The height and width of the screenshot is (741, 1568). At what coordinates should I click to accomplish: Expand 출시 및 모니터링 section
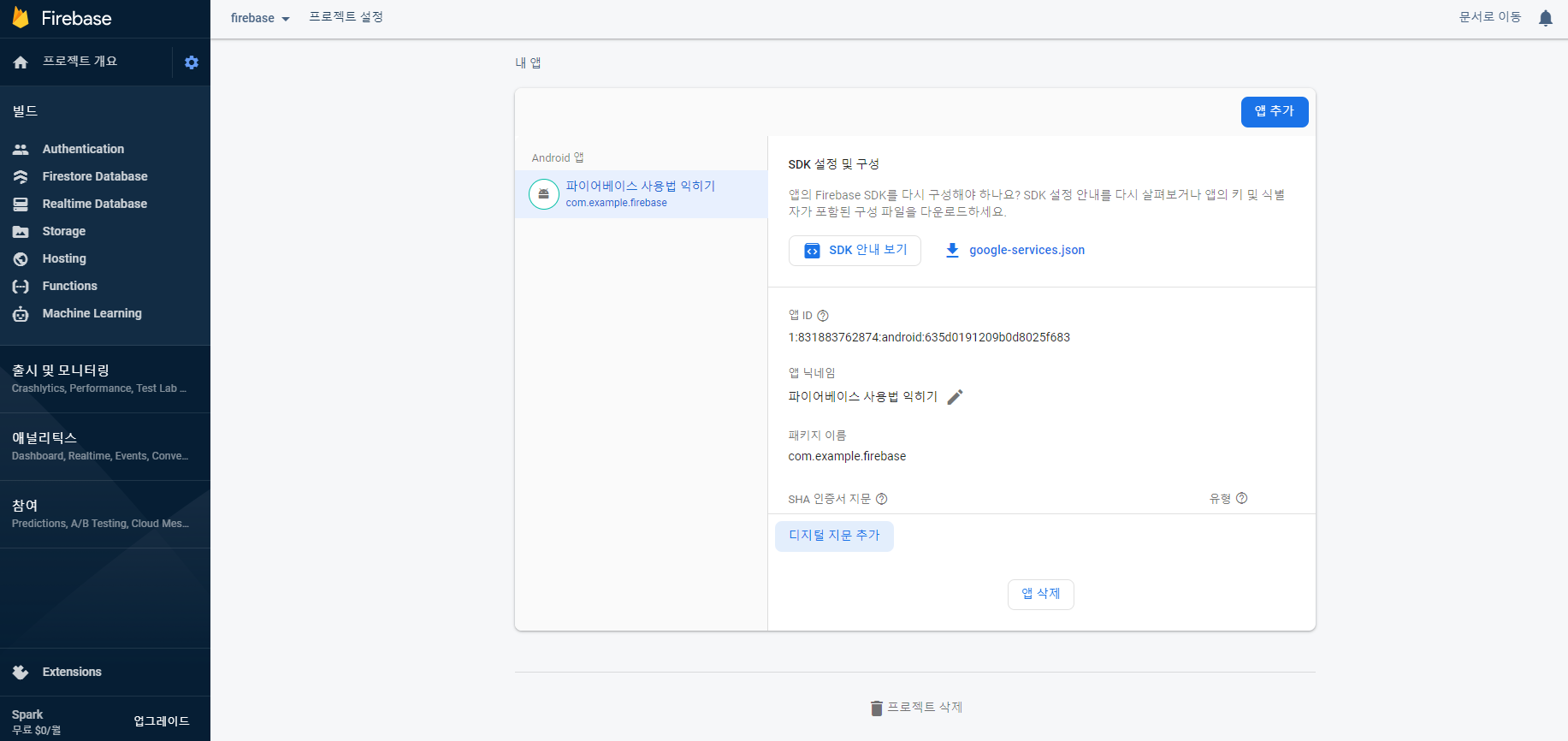point(105,378)
